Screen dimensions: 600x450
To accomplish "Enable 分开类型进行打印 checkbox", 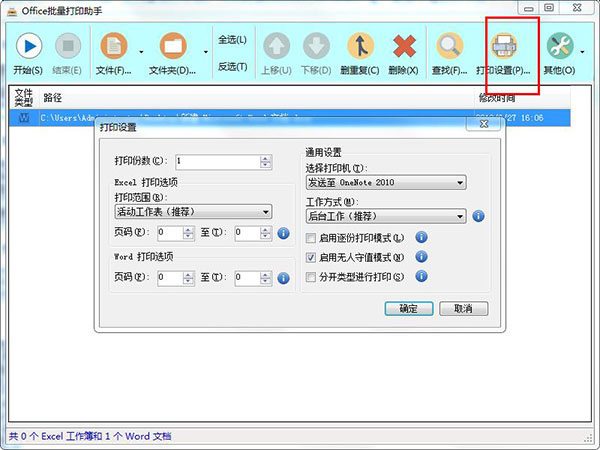I will click(x=311, y=277).
